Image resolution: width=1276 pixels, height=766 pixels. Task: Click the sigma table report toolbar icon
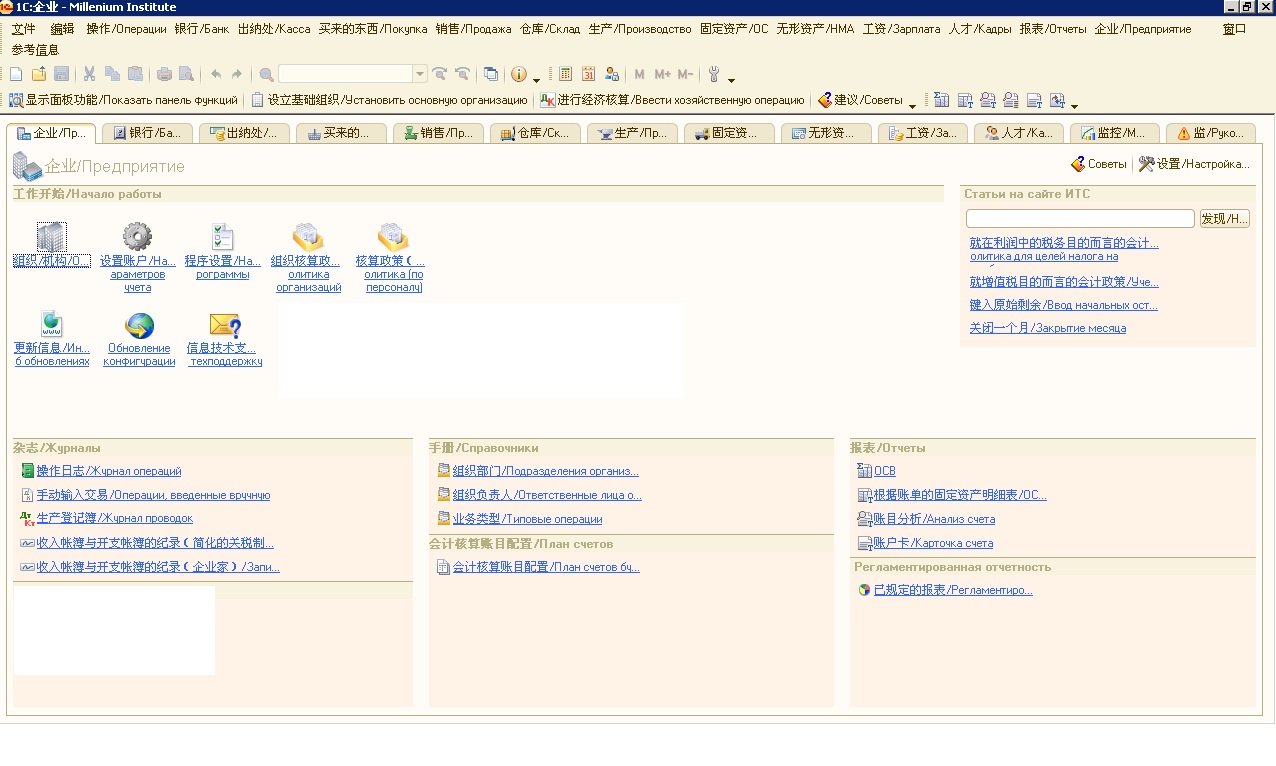pos(942,100)
